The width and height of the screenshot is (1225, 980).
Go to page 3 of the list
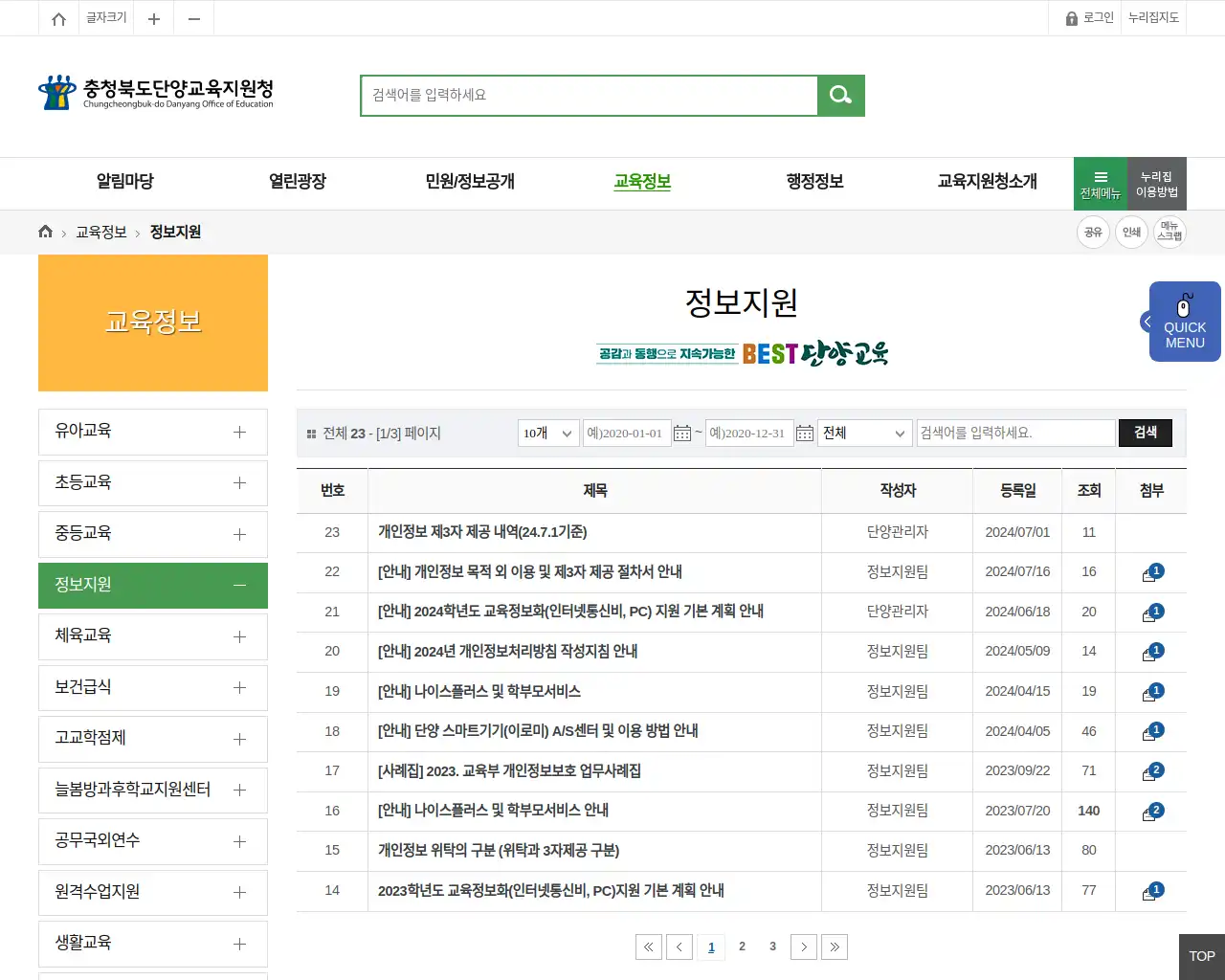pos(772,947)
